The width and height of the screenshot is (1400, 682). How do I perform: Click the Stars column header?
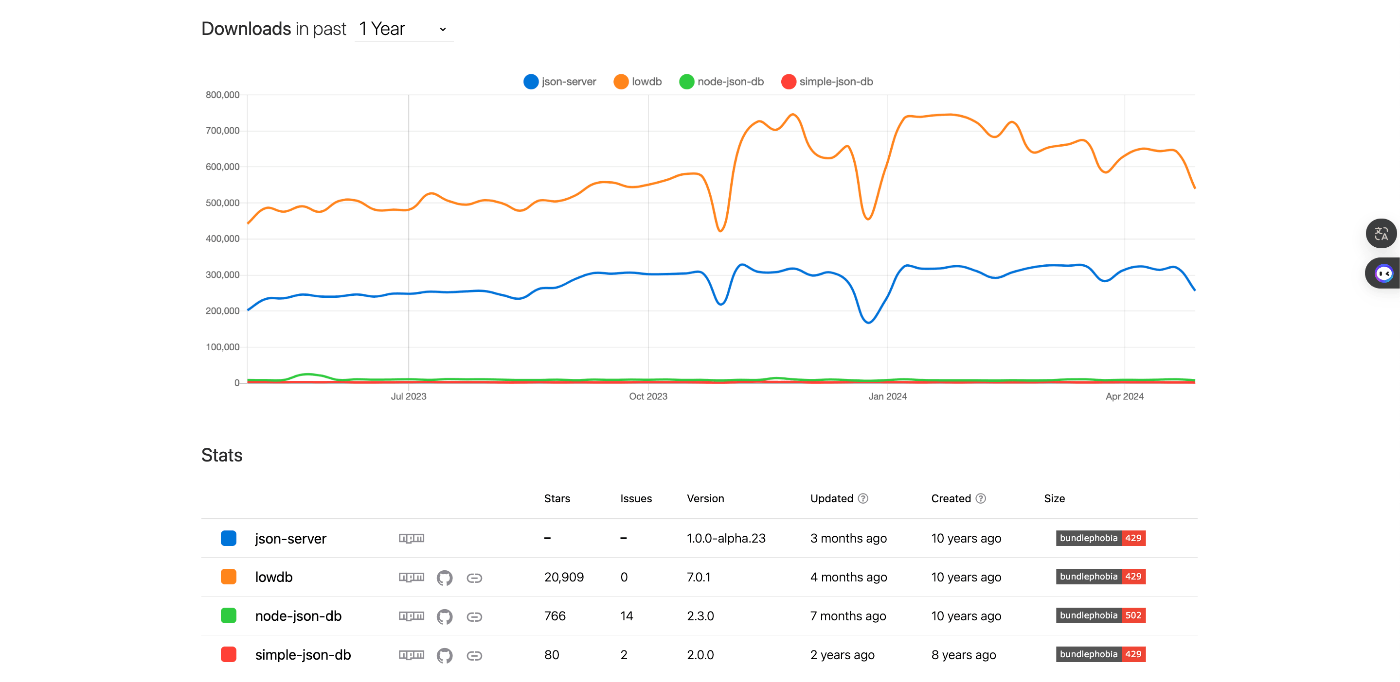coord(557,498)
